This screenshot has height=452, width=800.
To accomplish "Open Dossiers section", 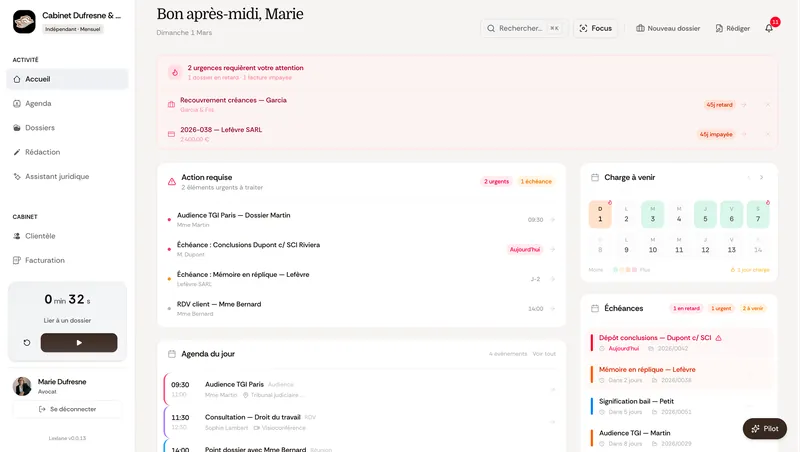I will (x=67, y=128).
